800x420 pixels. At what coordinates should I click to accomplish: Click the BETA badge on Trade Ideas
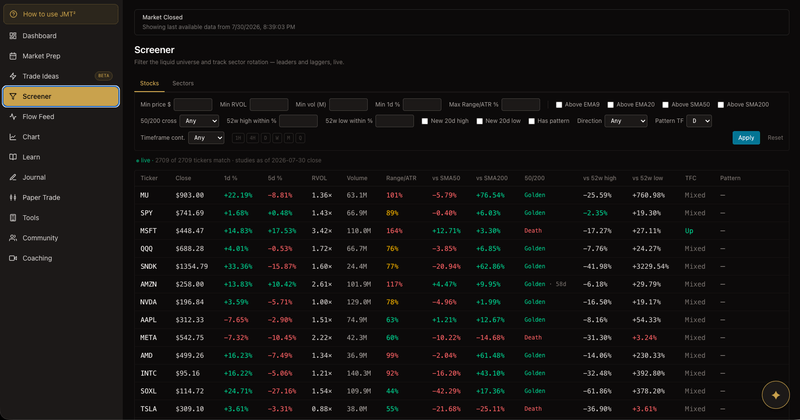(104, 76)
